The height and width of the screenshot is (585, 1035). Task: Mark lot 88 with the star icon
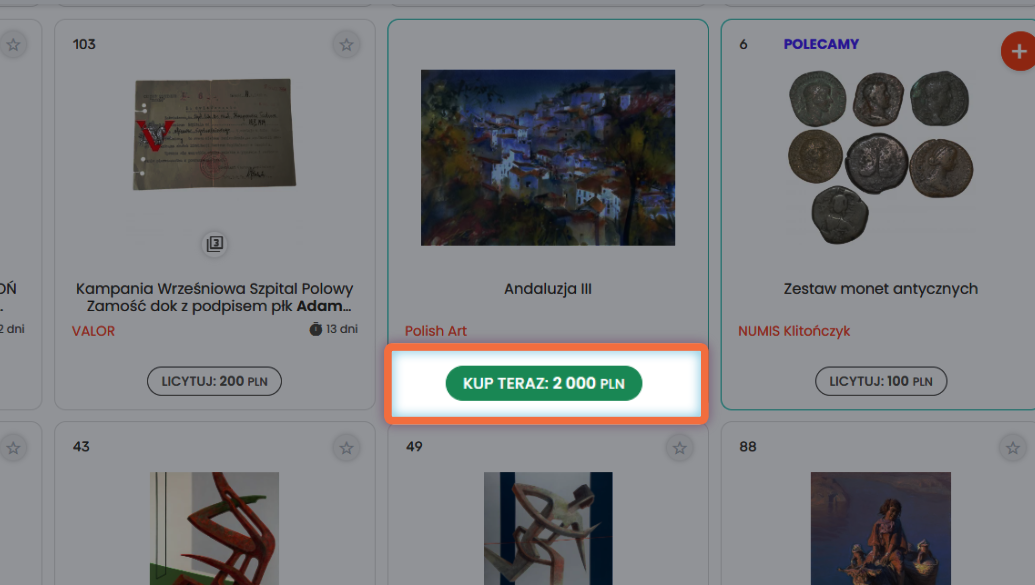(1013, 448)
